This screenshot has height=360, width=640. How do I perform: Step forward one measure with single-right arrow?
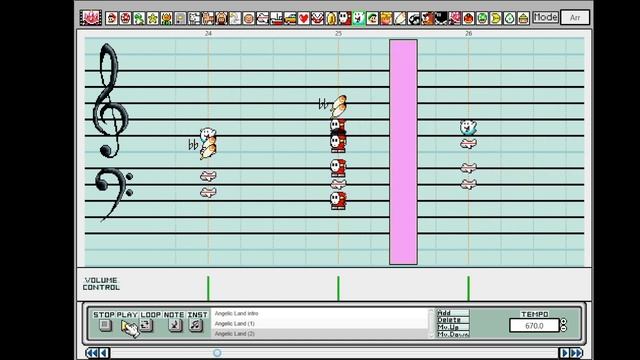coord(565,353)
